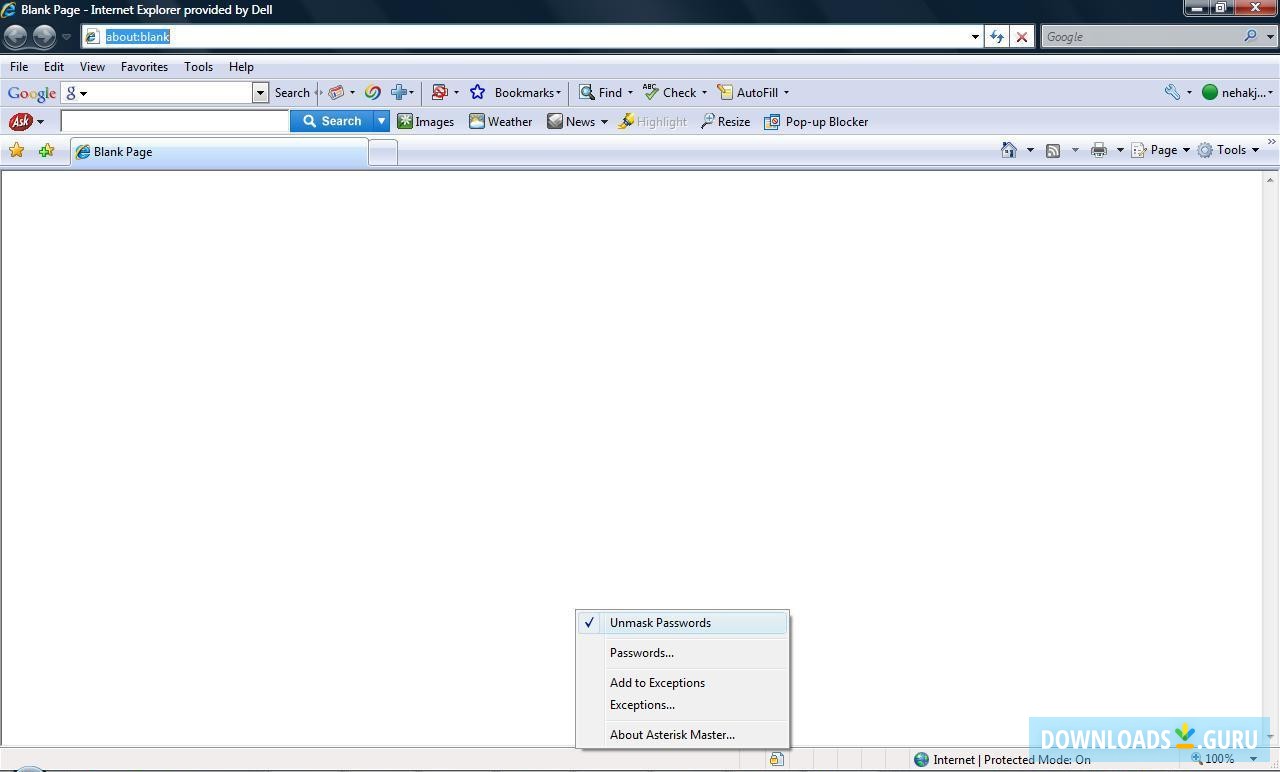Expand the Google toolbar search box dropdown

[260, 93]
